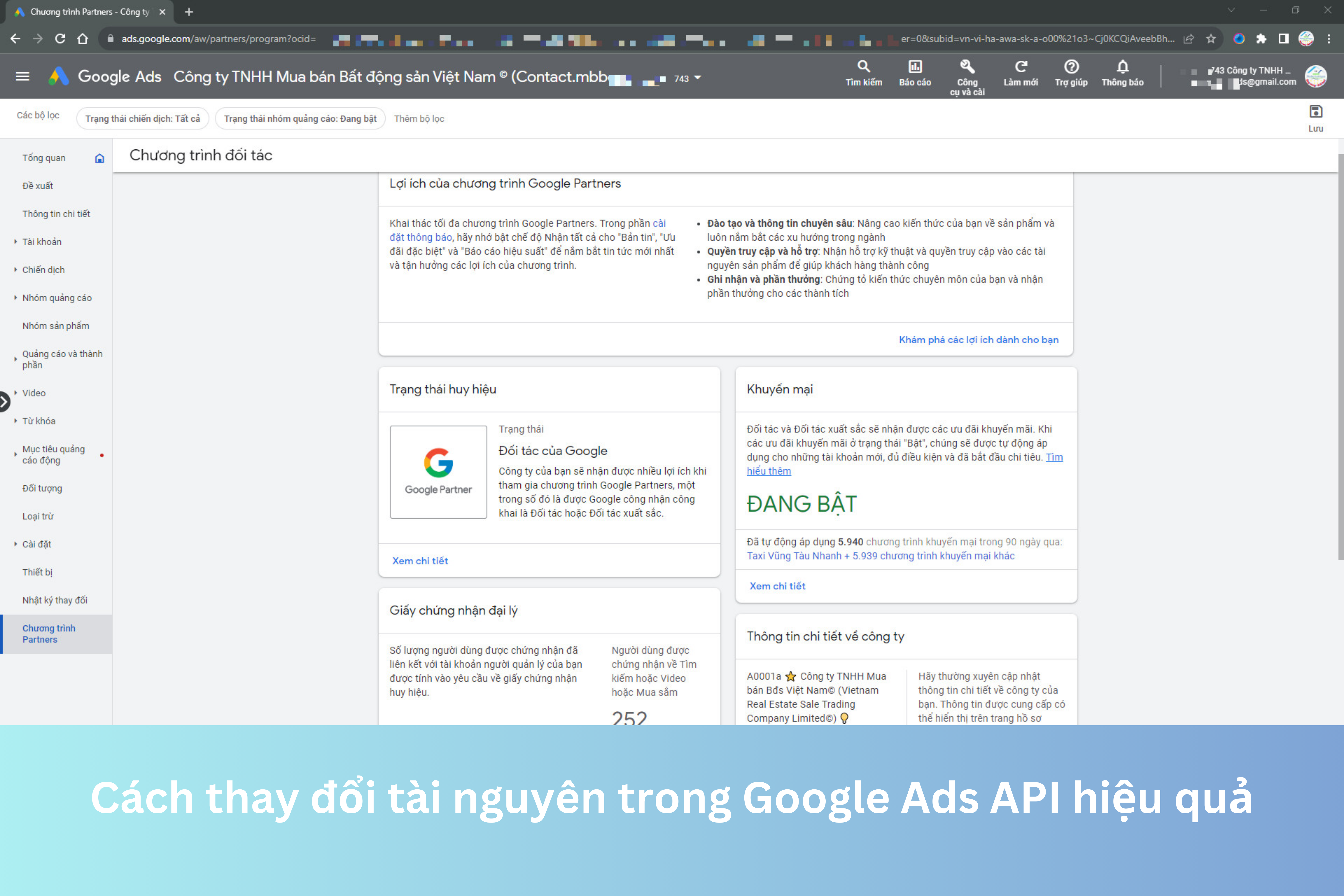Open Thiết bị in sidebar
This screenshot has height=896, width=1344.
point(37,573)
